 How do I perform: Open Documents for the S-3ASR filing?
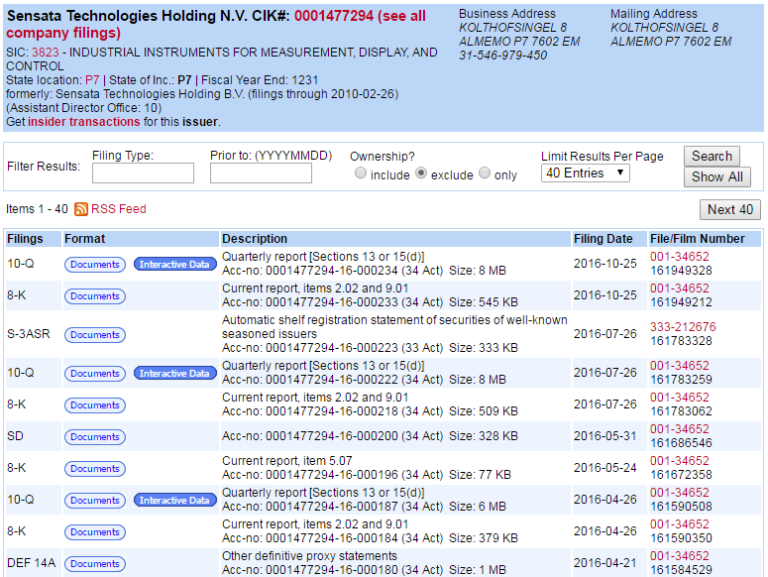tap(95, 335)
